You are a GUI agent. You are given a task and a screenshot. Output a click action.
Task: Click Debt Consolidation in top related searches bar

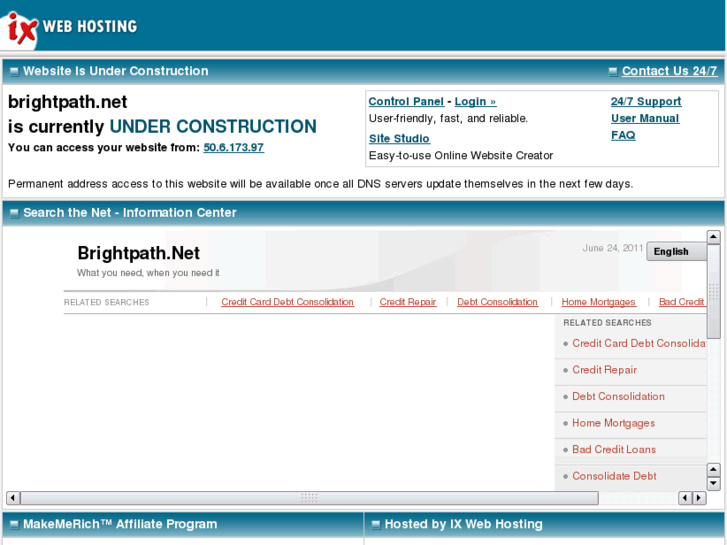[x=497, y=302]
